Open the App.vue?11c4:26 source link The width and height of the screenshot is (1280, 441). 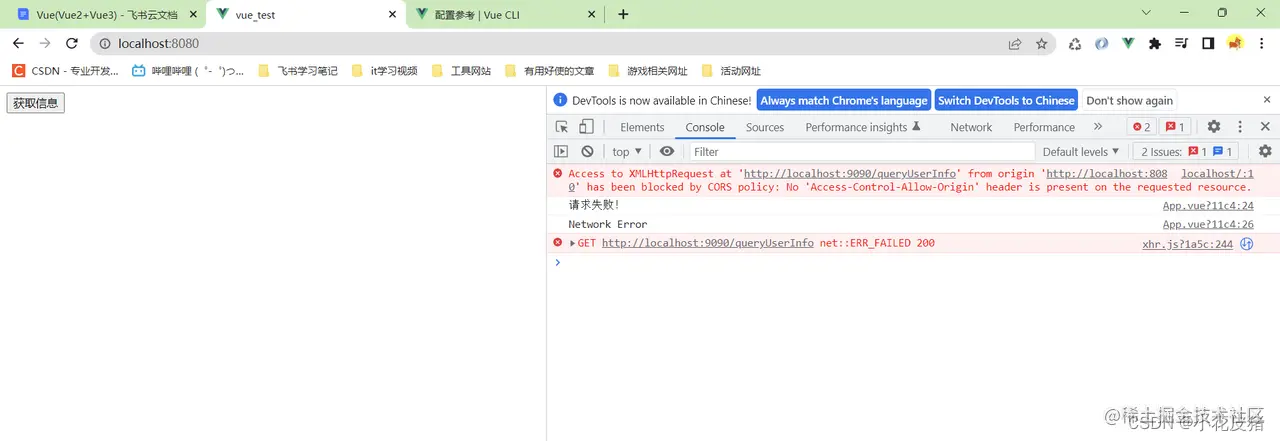(1208, 224)
